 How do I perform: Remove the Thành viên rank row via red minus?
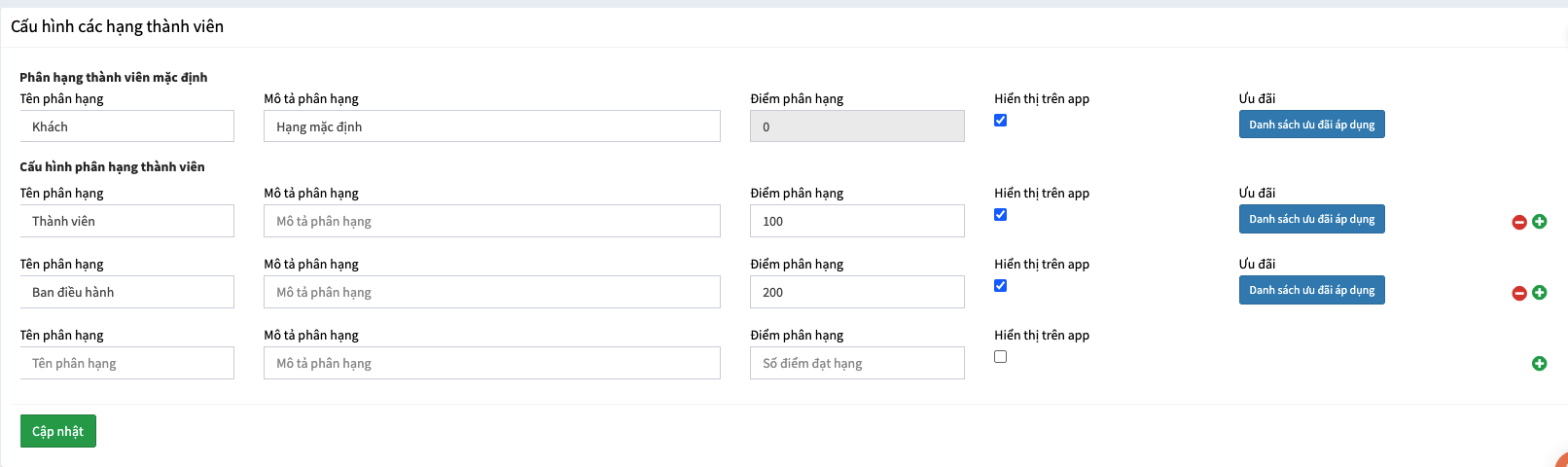coord(1518,222)
